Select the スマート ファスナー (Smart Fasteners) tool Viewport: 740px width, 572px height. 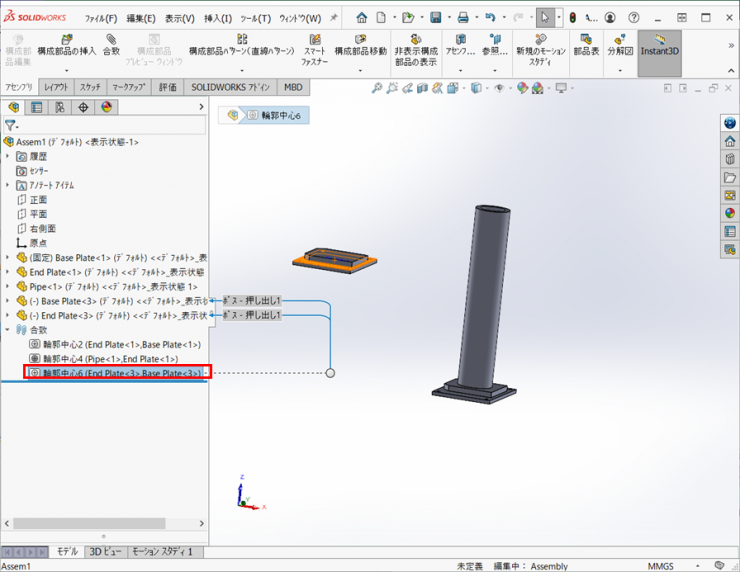314,46
